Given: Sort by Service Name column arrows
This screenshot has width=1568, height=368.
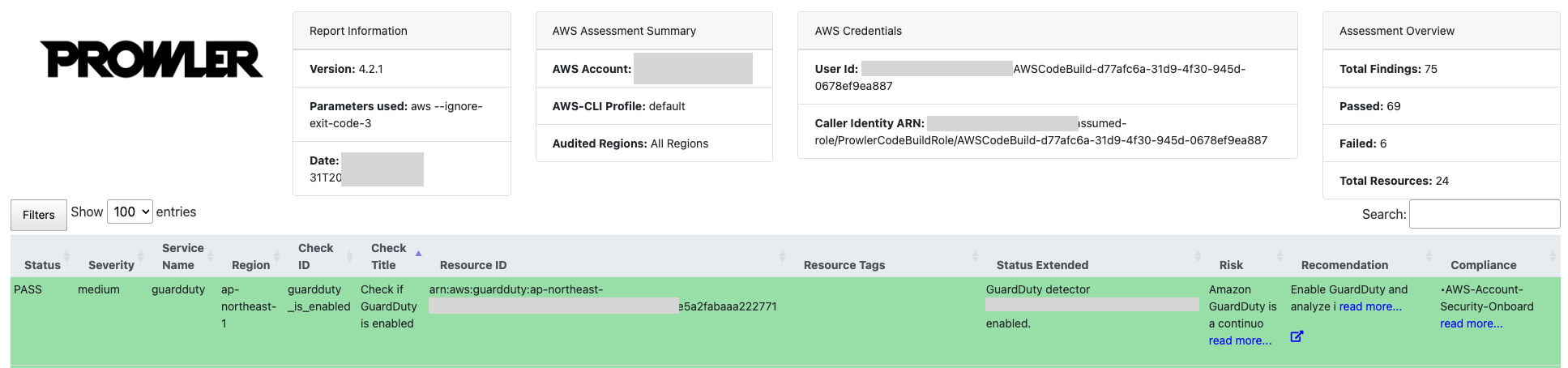Looking at the screenshot, I should coord(211,257).
